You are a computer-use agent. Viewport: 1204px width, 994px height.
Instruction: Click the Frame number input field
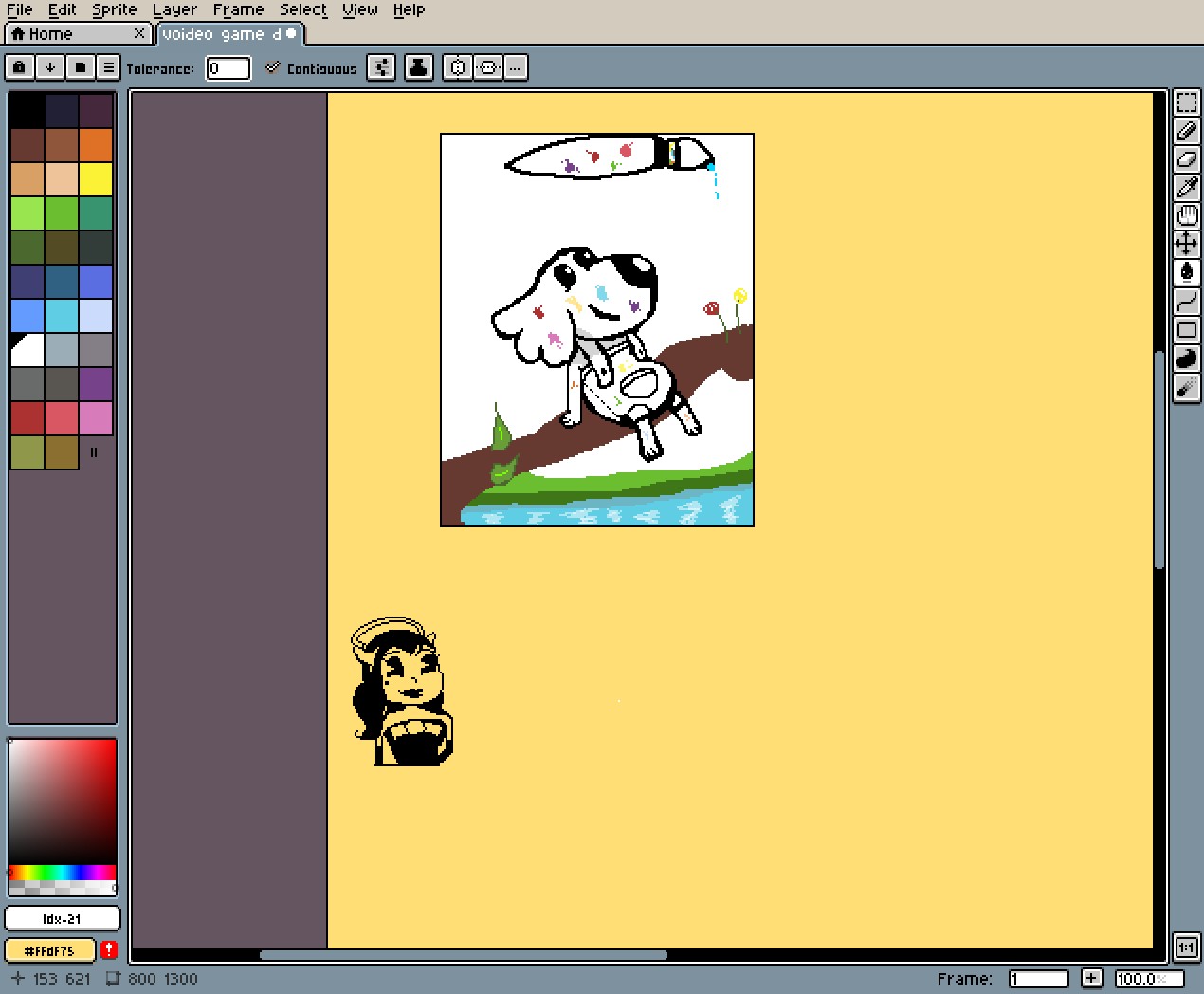click(x=1039, y=979)
